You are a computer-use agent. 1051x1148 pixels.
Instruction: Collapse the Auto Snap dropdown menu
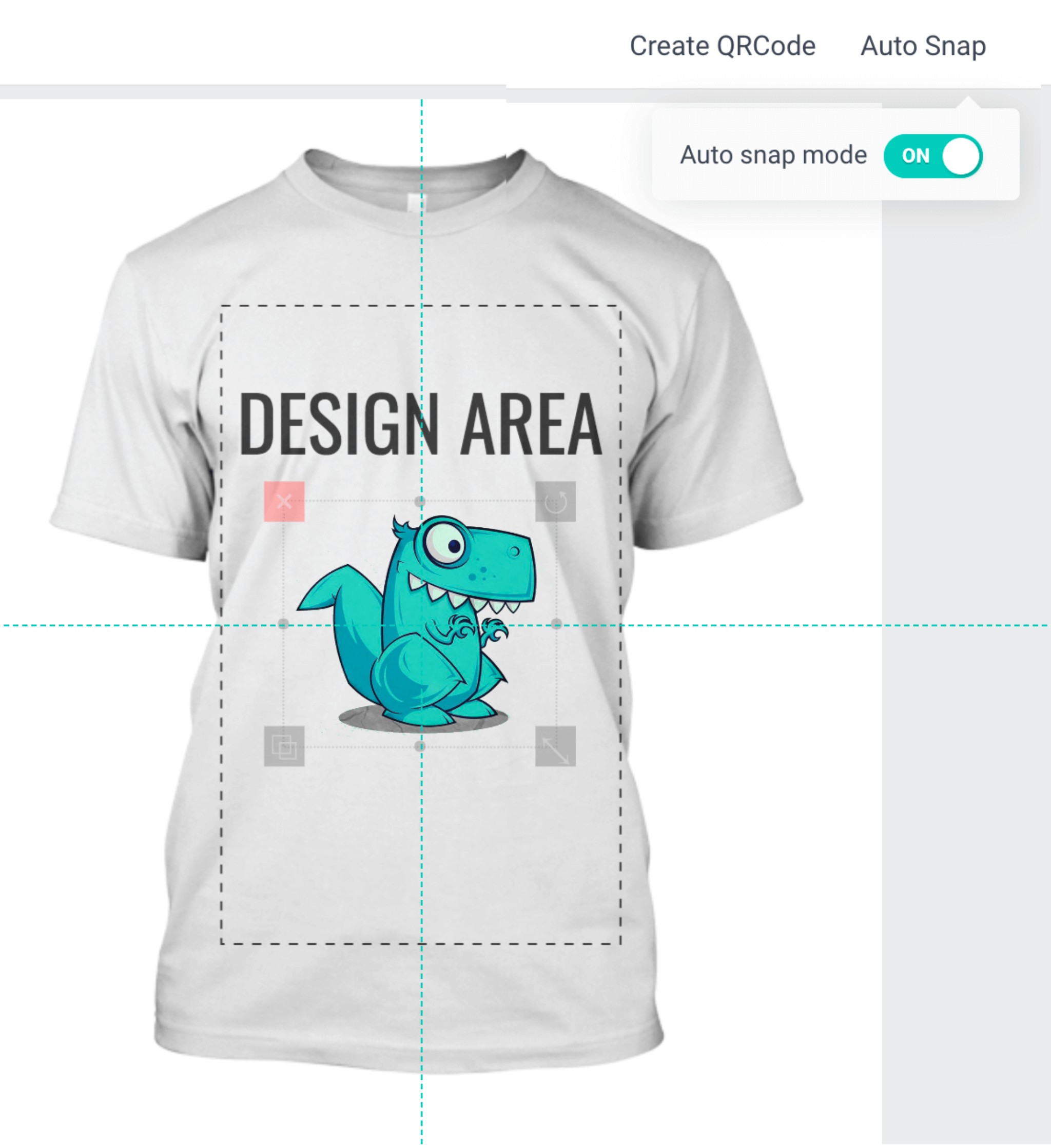923,46
